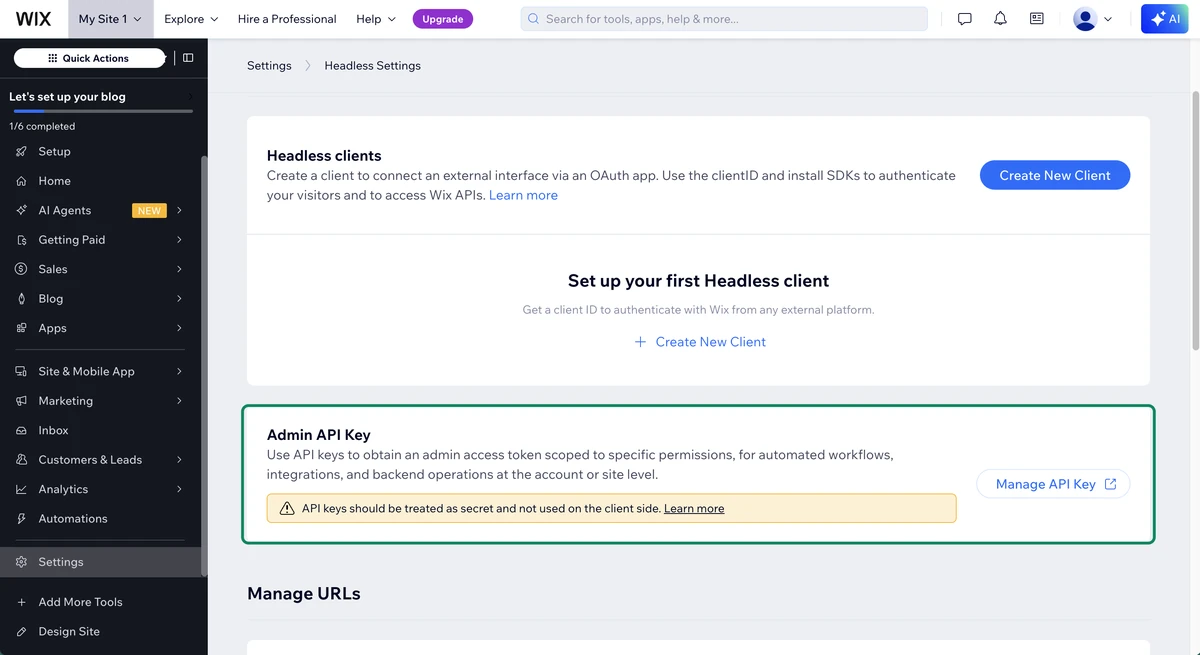Click the Blog pen icon
Image resolution: width=1200 pixels, height=655 pixels.
point(21,299)
